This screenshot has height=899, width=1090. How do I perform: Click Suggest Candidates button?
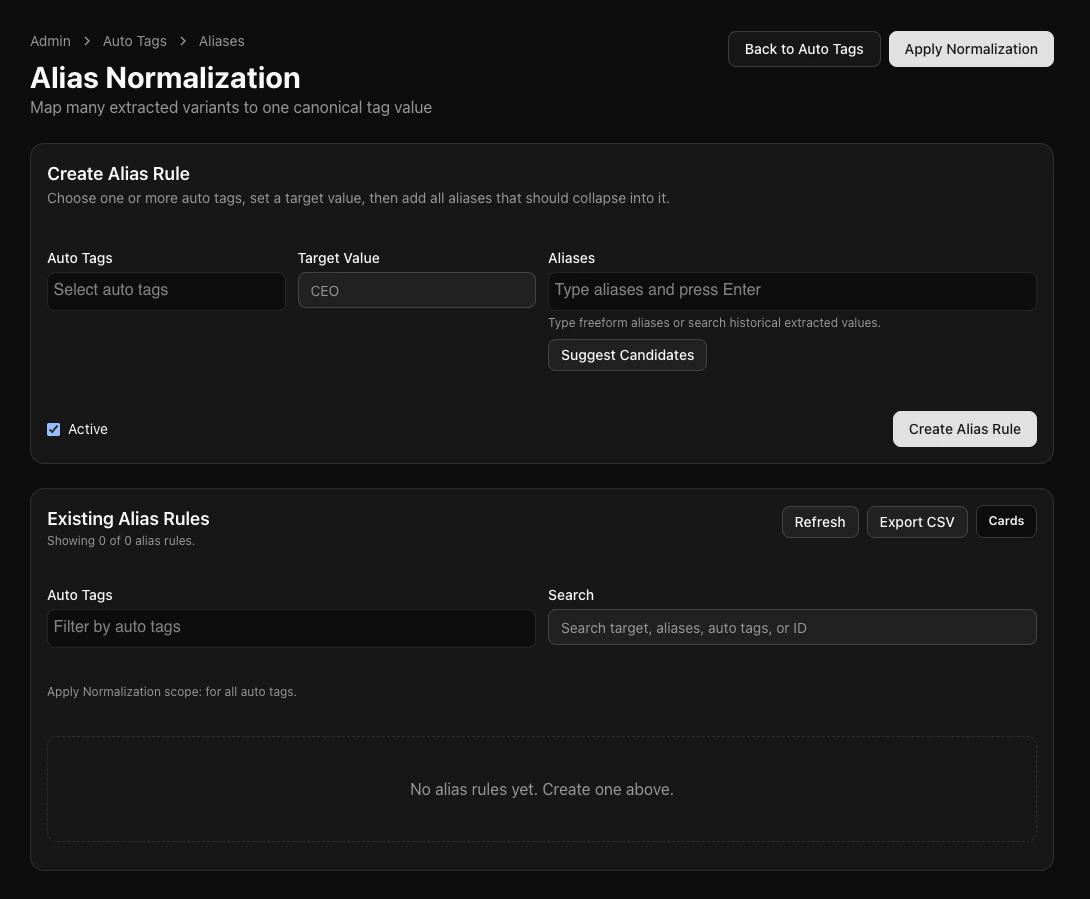[x=627, y=355]
